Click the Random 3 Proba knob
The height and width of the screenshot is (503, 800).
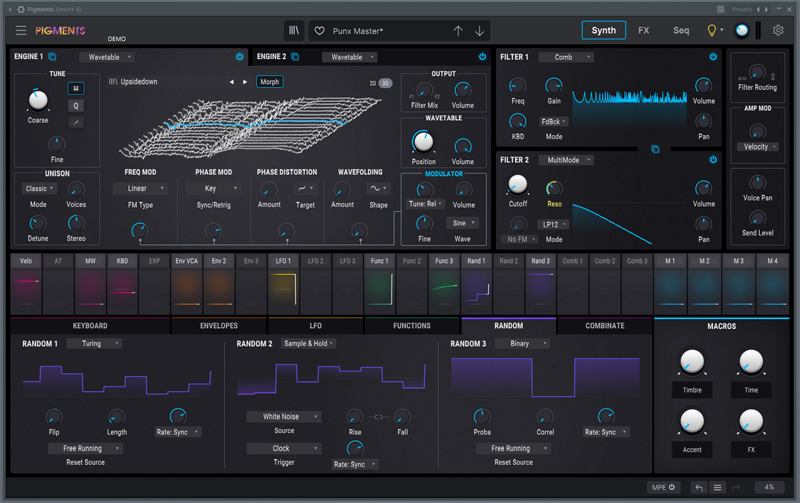click(482, 417)
